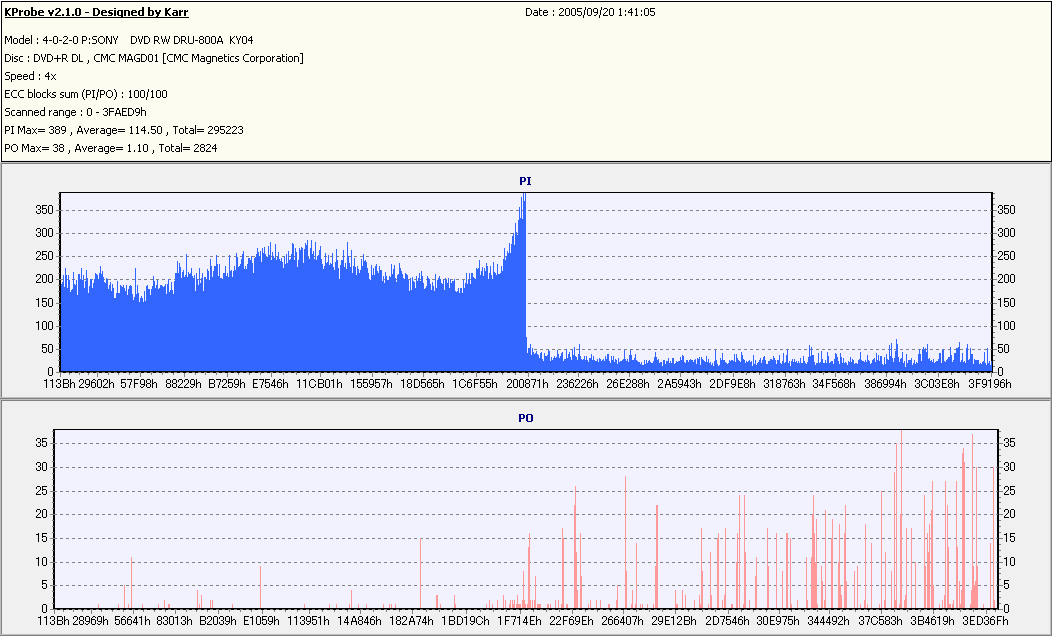Screen dimensions: 1052x636
Task: Click the 35 label on PO left axis
Action: pyautogui.click(x=42, y=443)
